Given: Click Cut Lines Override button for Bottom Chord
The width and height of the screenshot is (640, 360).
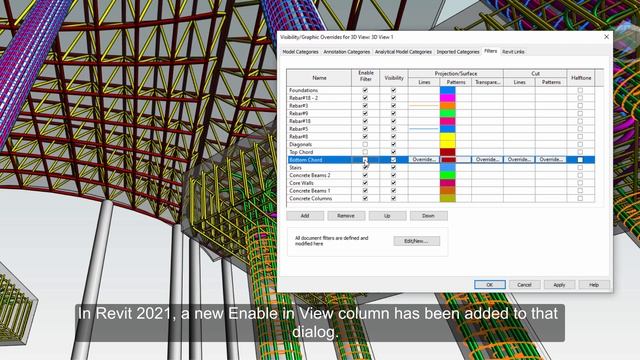Looking at the screenshot, I should point(519,160).
